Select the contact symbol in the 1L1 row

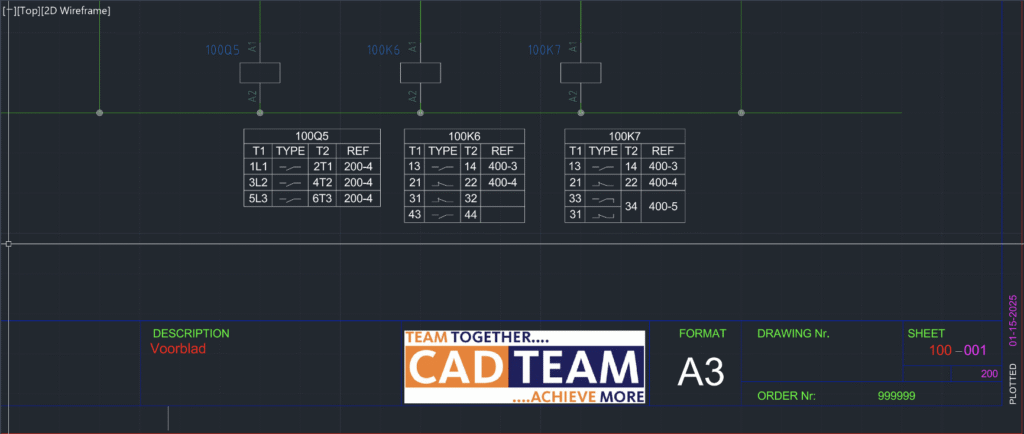pyautogui.click(x=291, y=166)
